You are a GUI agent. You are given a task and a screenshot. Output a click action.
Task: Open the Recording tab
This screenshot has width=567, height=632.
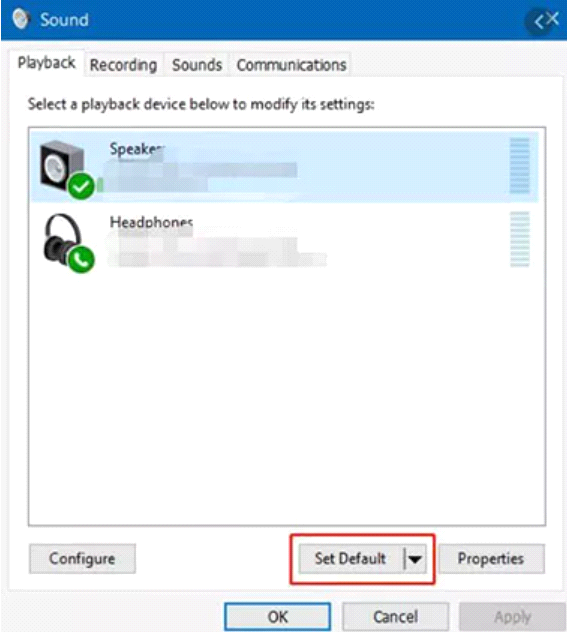(123, 64)
